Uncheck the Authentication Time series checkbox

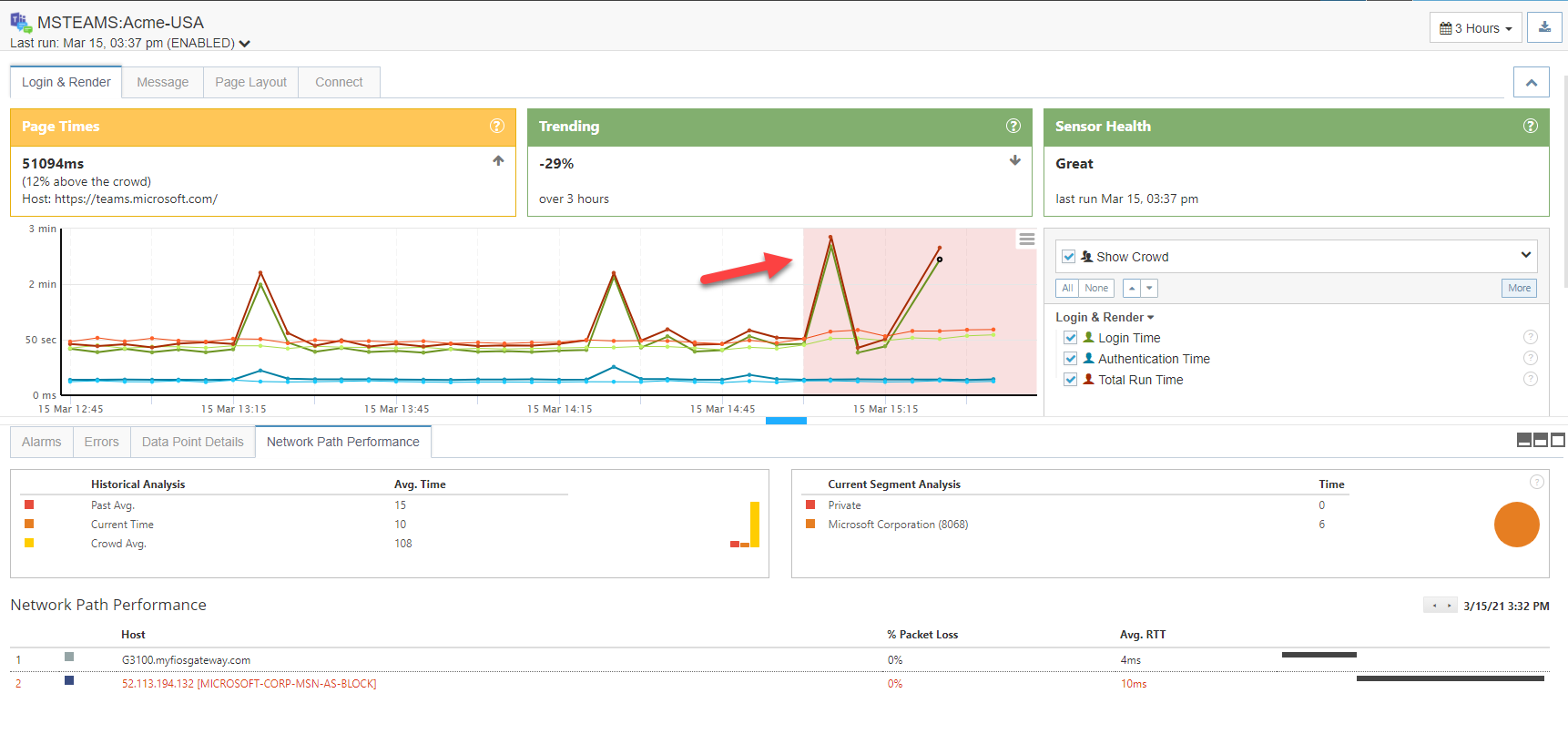[x=1071, y=358]
